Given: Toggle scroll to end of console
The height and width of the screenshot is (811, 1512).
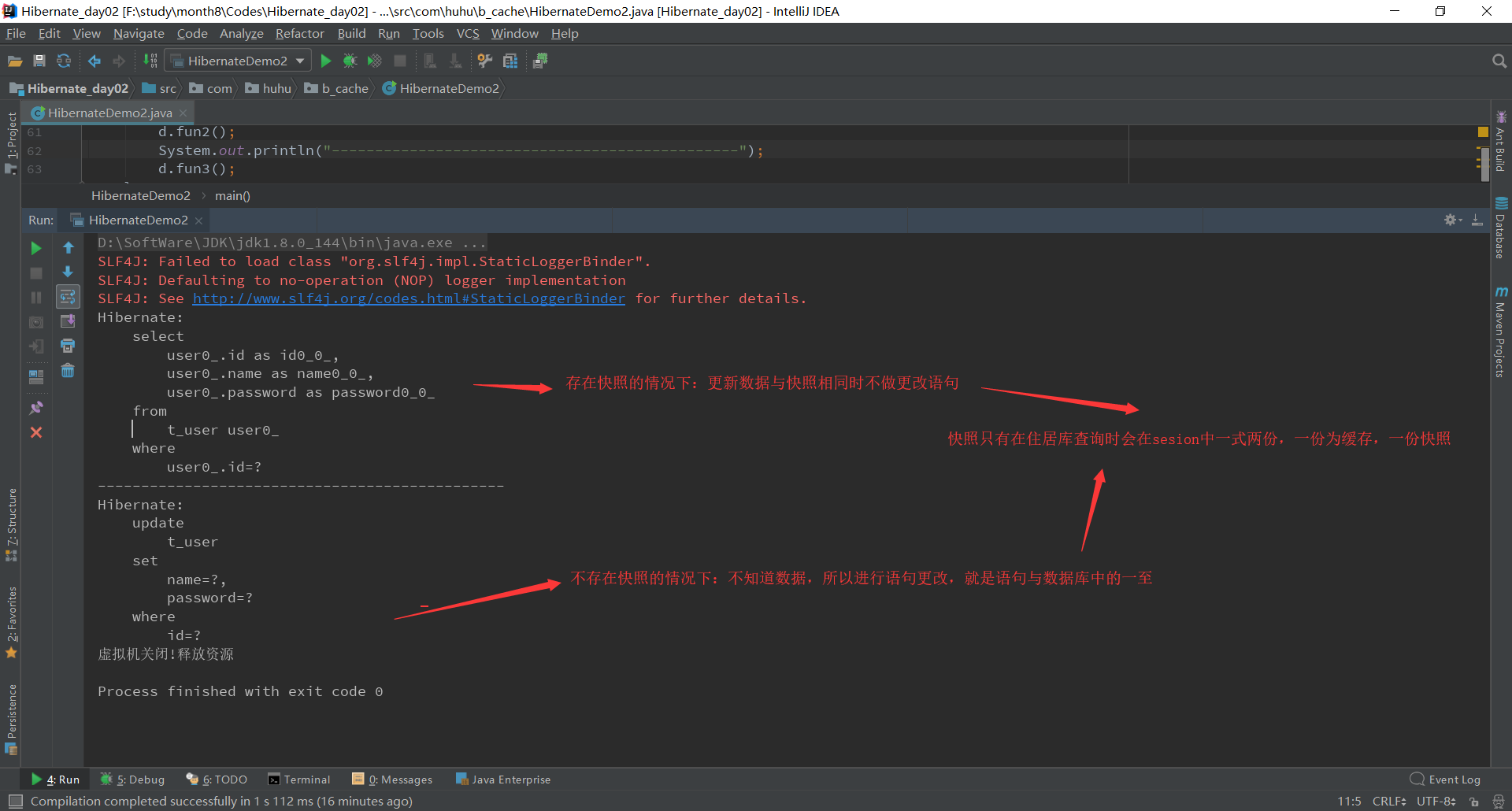Looking at the screenshot, I should coord(69,321).
